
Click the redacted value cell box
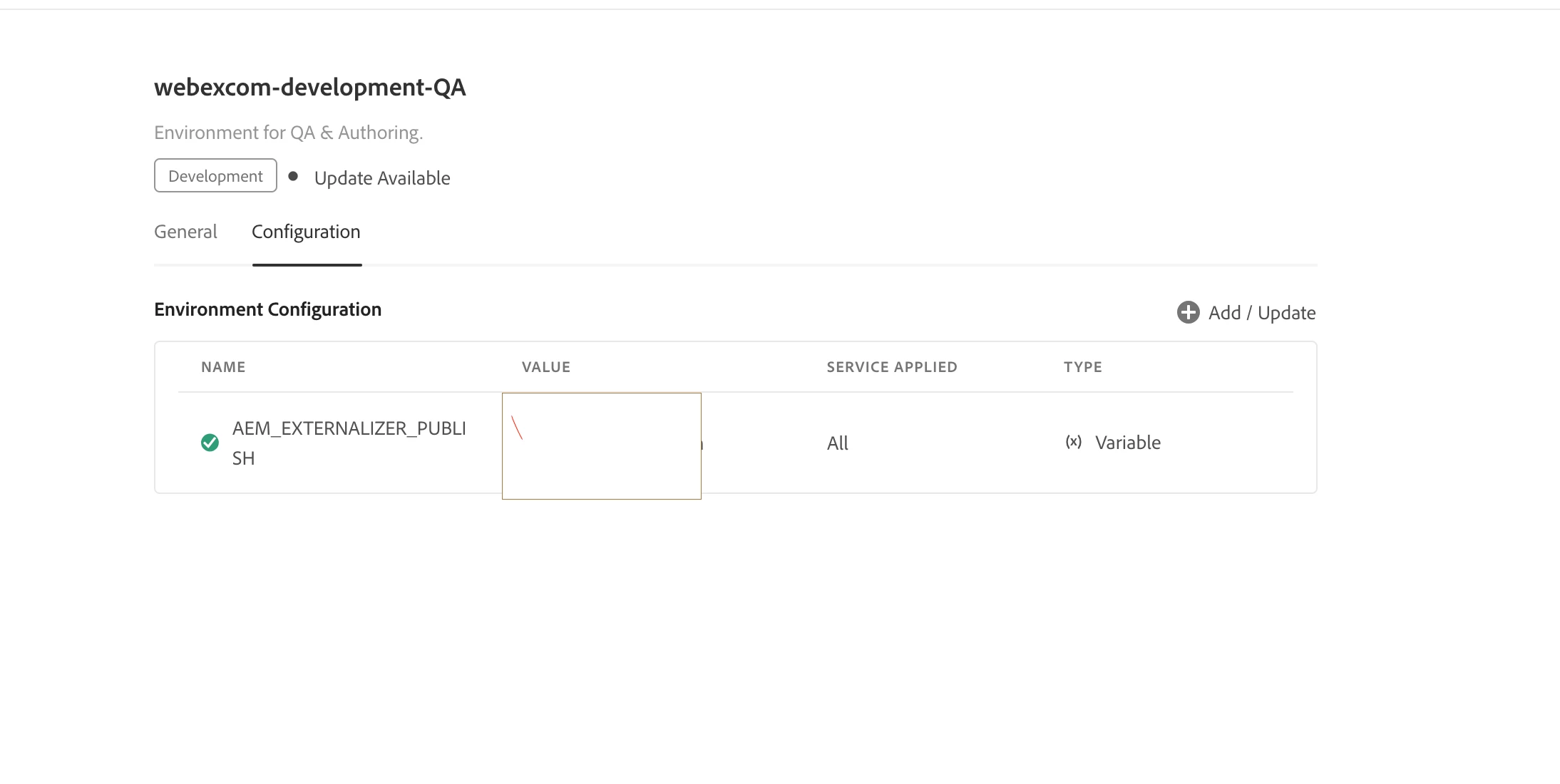(601, 446)
